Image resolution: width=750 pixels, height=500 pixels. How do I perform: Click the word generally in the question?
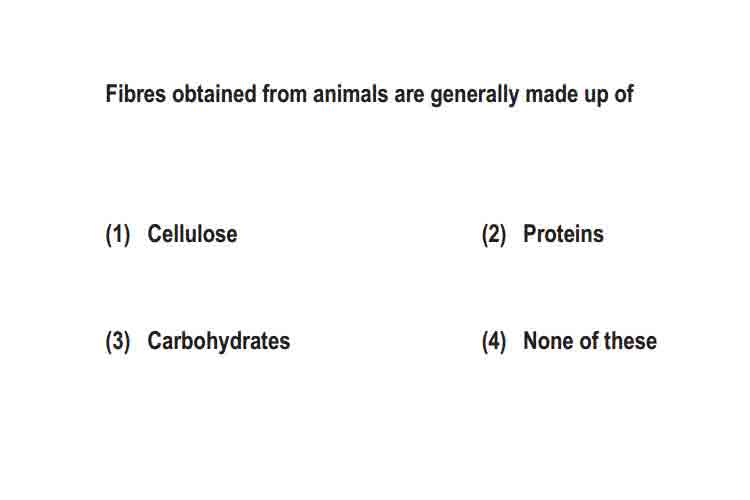[474, 95]
